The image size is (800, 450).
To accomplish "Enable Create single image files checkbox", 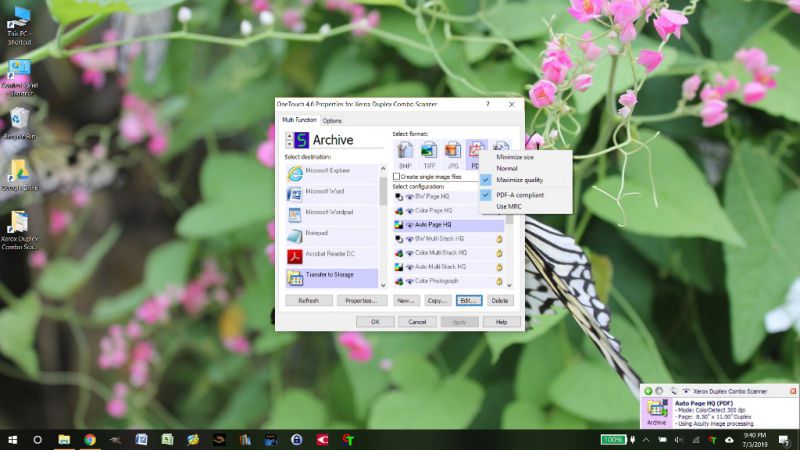I will [397, 176].
